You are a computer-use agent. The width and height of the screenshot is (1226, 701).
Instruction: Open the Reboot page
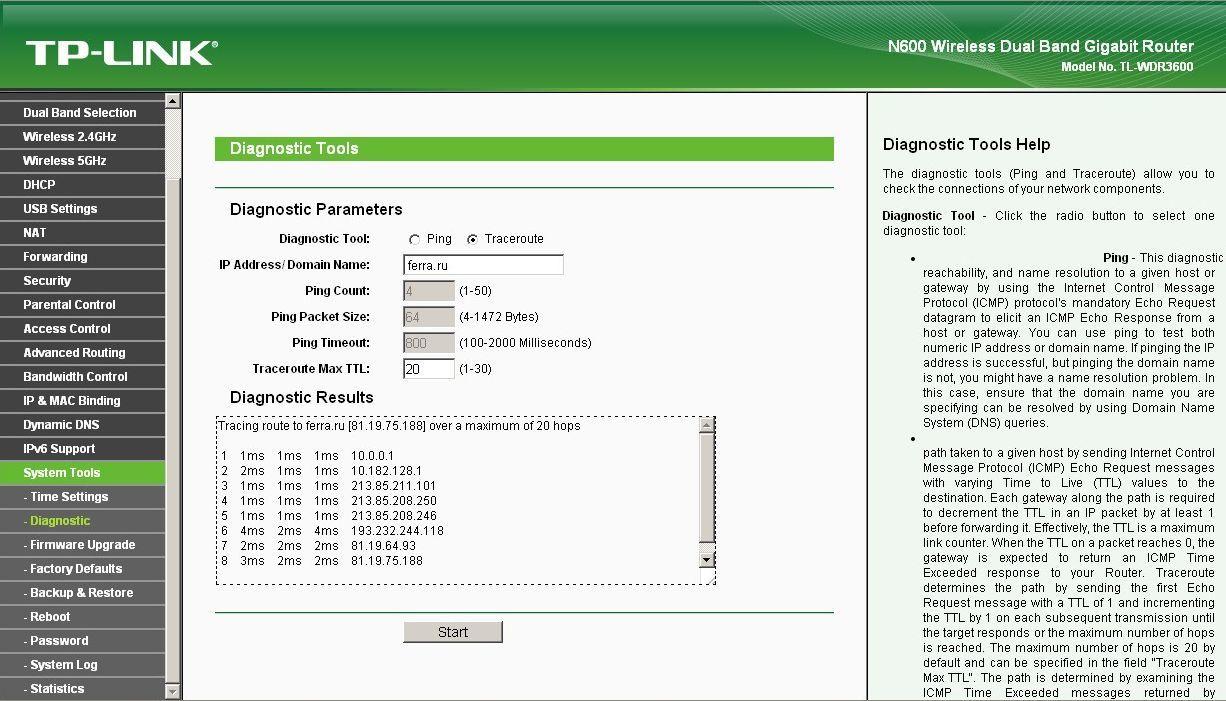point(50,617)
